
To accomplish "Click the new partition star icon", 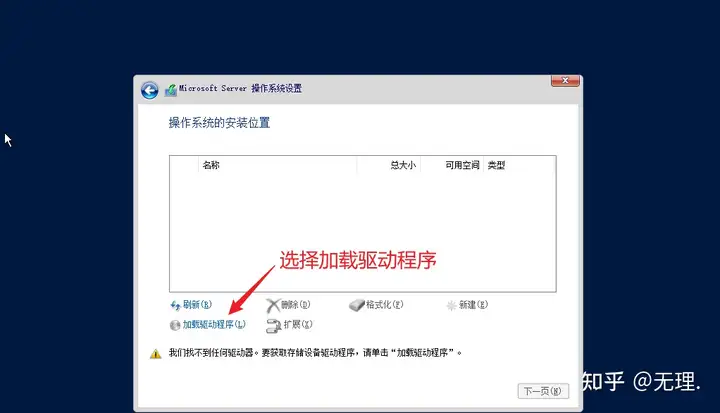I will 451,306.
